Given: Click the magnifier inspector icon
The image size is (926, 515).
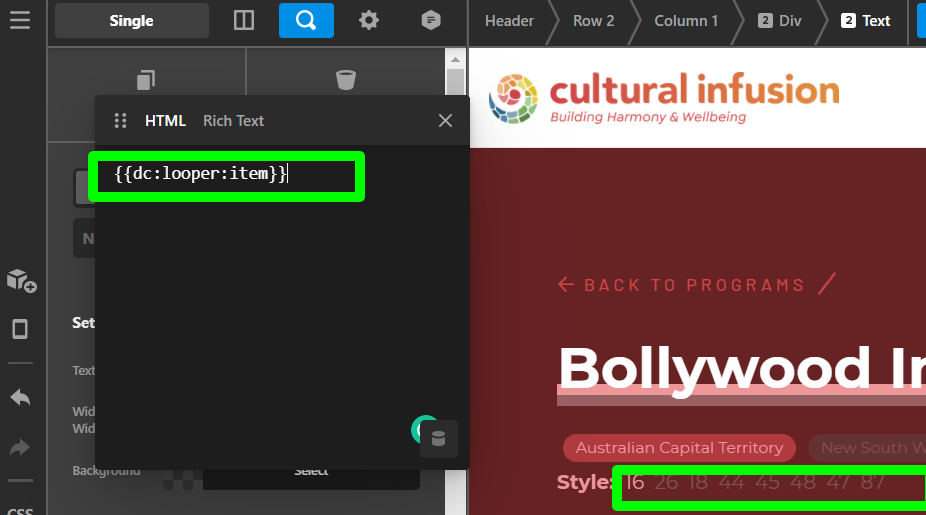Looking at the screenshot, I should click(x=306, y=20).
